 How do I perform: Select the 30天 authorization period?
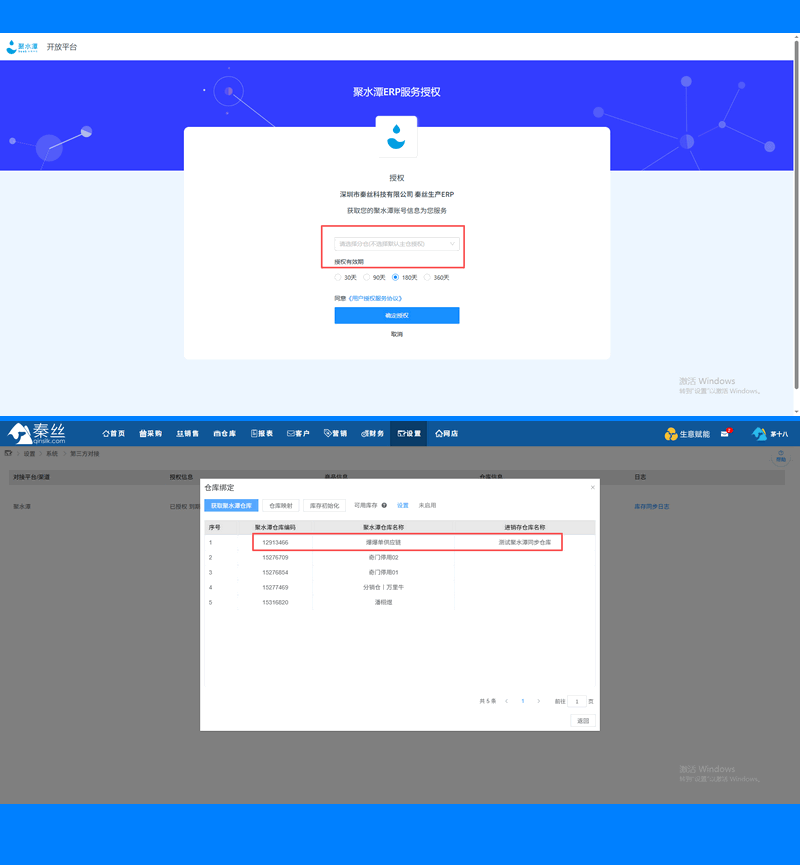[x=338, y=277]
